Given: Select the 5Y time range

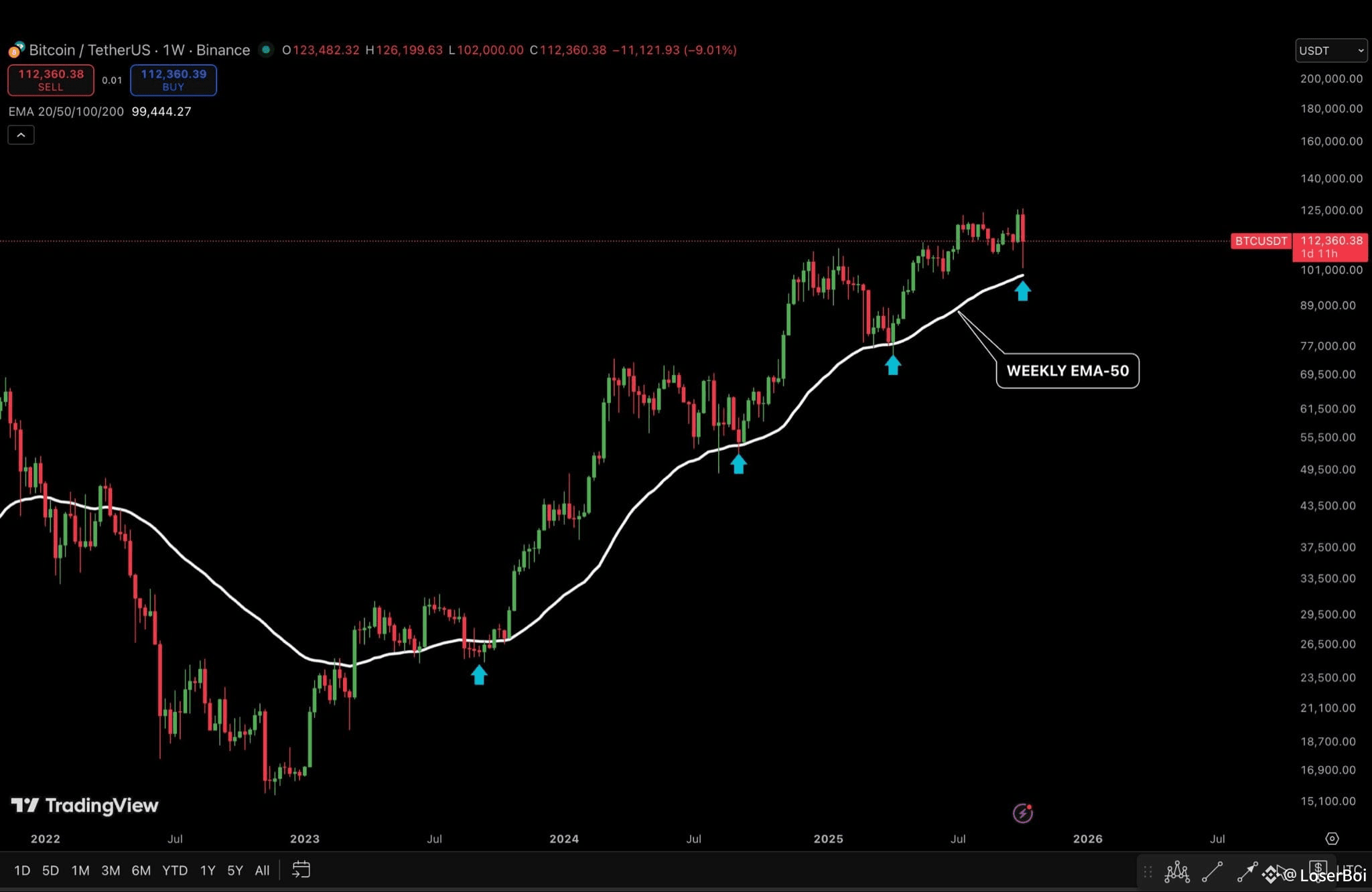Looking at the screenshot, I should [x=234, y=870].
